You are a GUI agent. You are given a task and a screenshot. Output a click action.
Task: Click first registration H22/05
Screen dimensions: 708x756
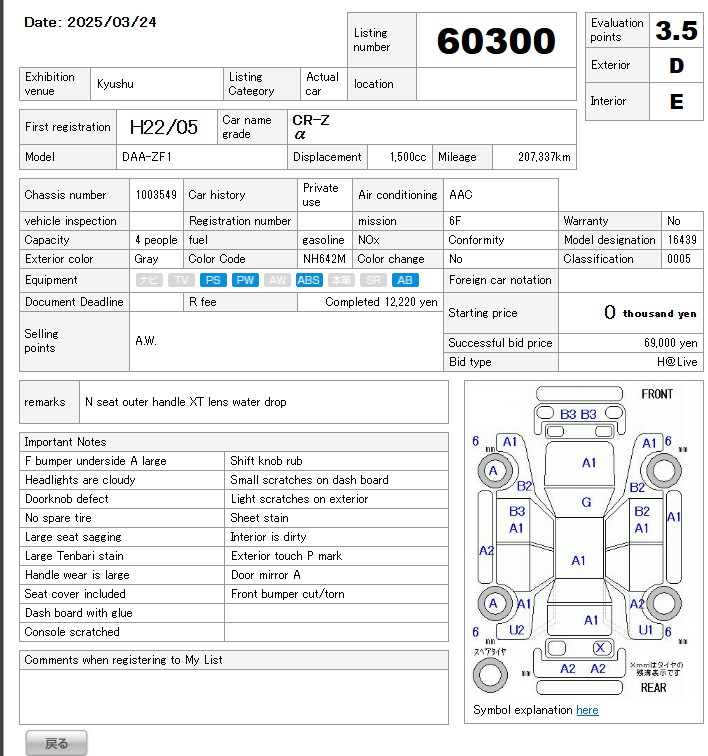tap(163, 127)
